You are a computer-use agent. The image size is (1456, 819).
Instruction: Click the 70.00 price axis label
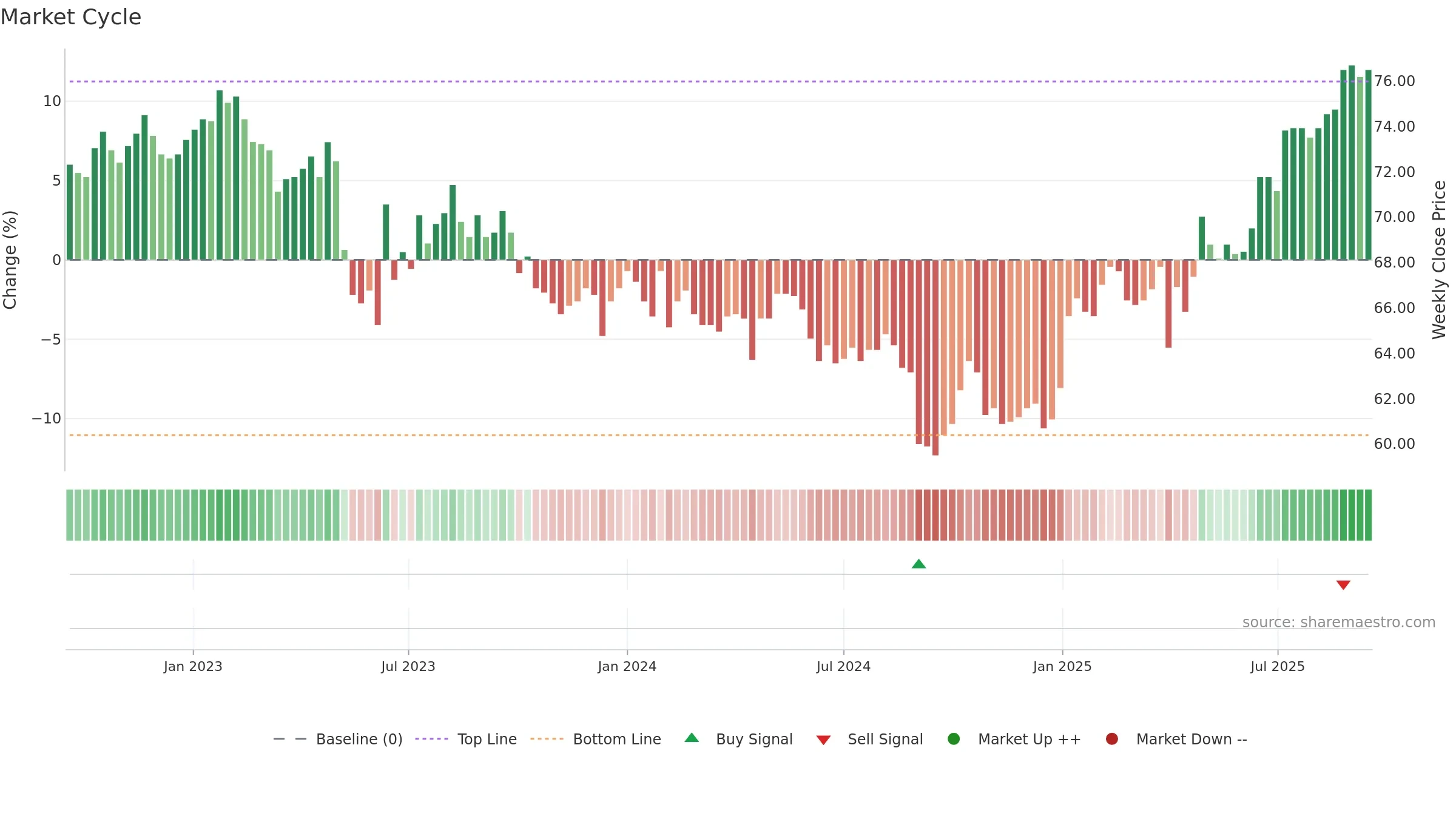(1395, 217)
